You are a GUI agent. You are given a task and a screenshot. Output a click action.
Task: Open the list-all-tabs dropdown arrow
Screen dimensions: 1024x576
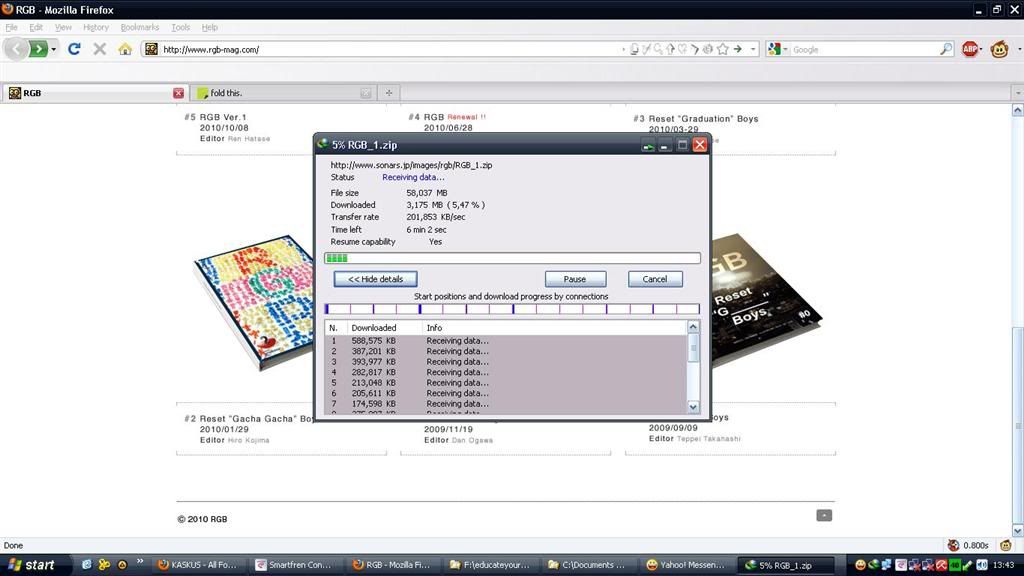[1017, 93]
